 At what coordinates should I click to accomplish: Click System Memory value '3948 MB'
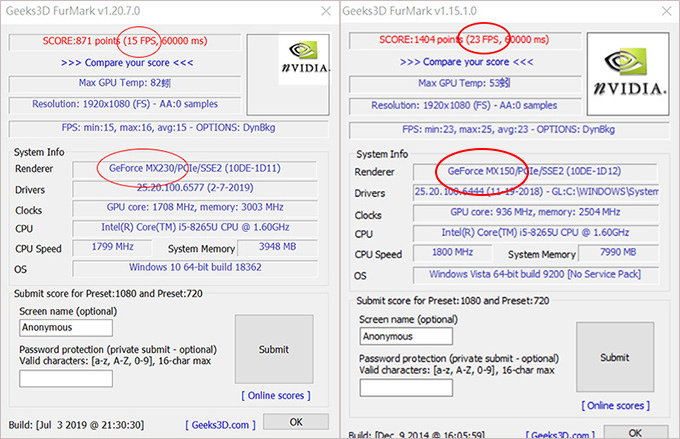click(x=278, y=247)
